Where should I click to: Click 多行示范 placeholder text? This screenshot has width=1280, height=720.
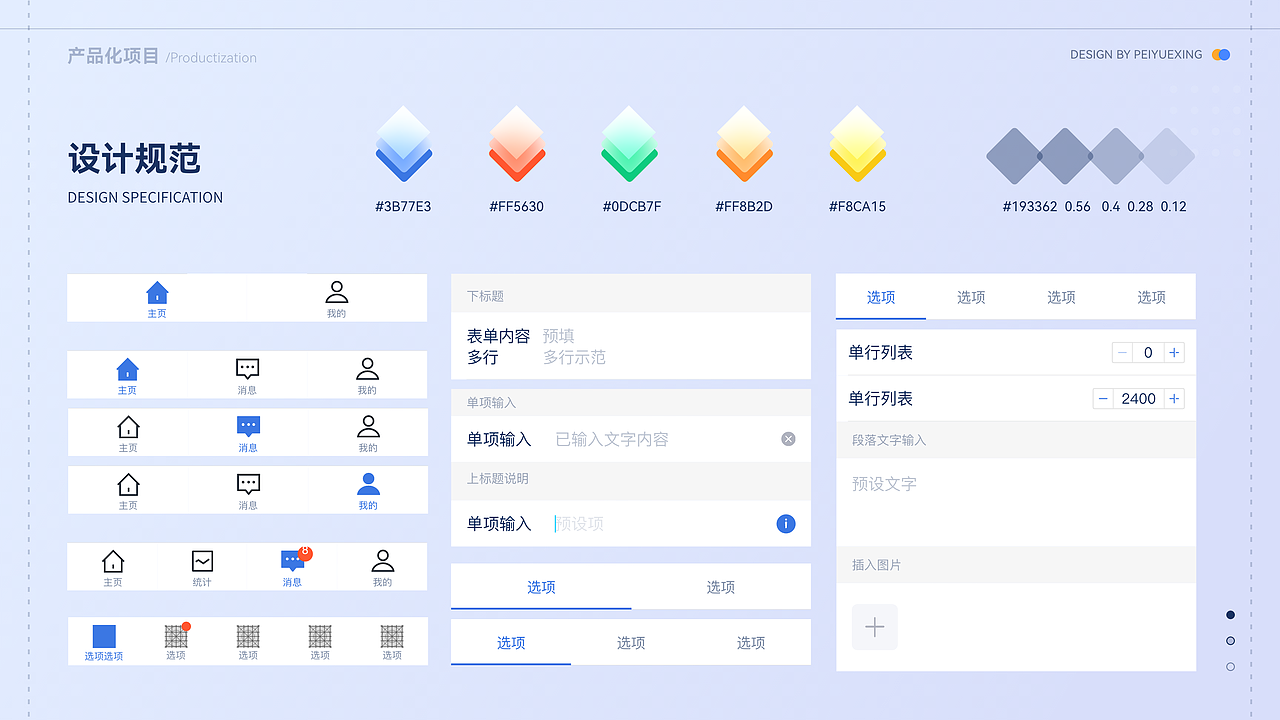575,357
